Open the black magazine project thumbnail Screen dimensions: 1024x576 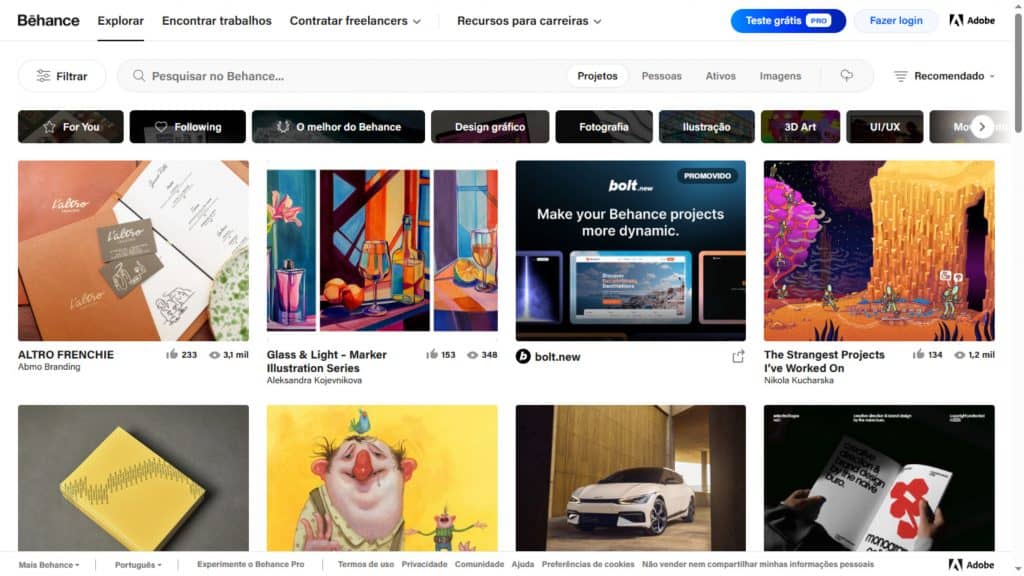[879, 478]
